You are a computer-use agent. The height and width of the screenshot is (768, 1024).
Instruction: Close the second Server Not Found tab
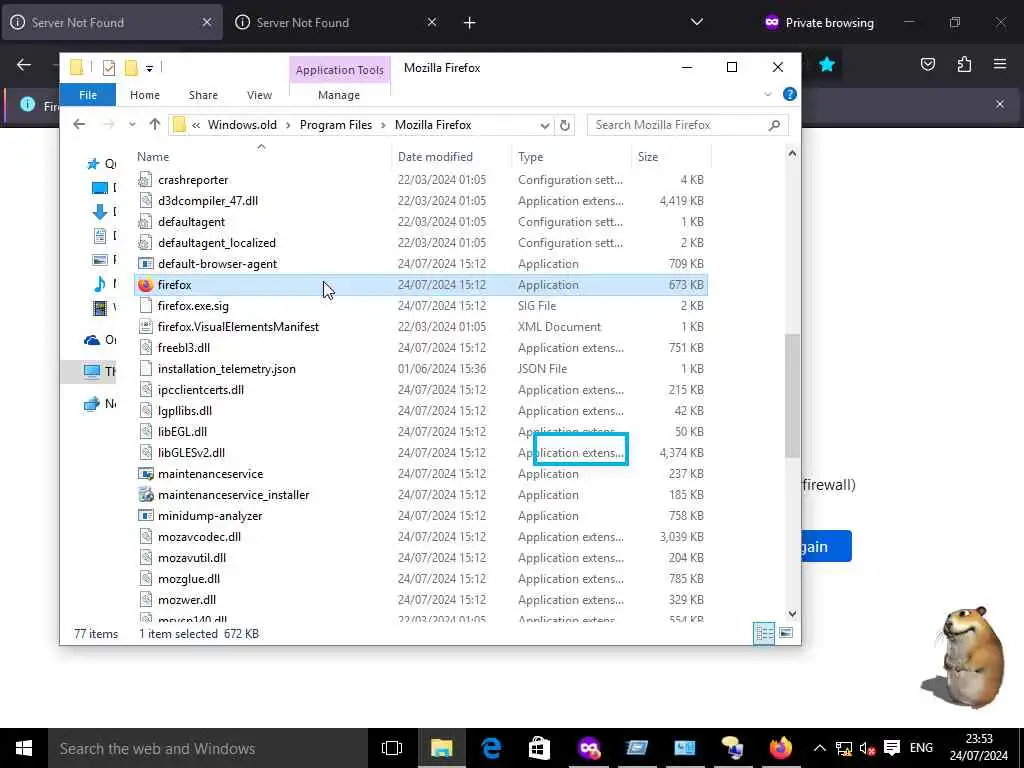click(432, 22)
